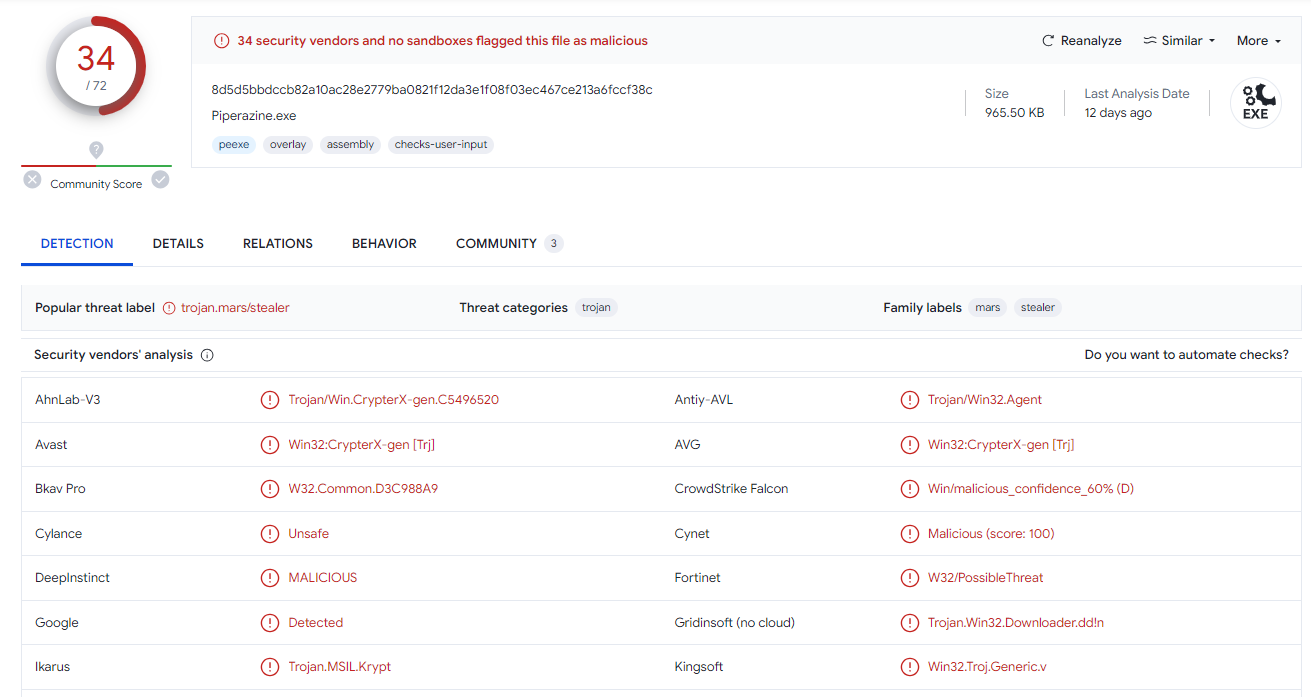
Task: Click the Reanalyze refresh icon
Action: coord(1048,41)
